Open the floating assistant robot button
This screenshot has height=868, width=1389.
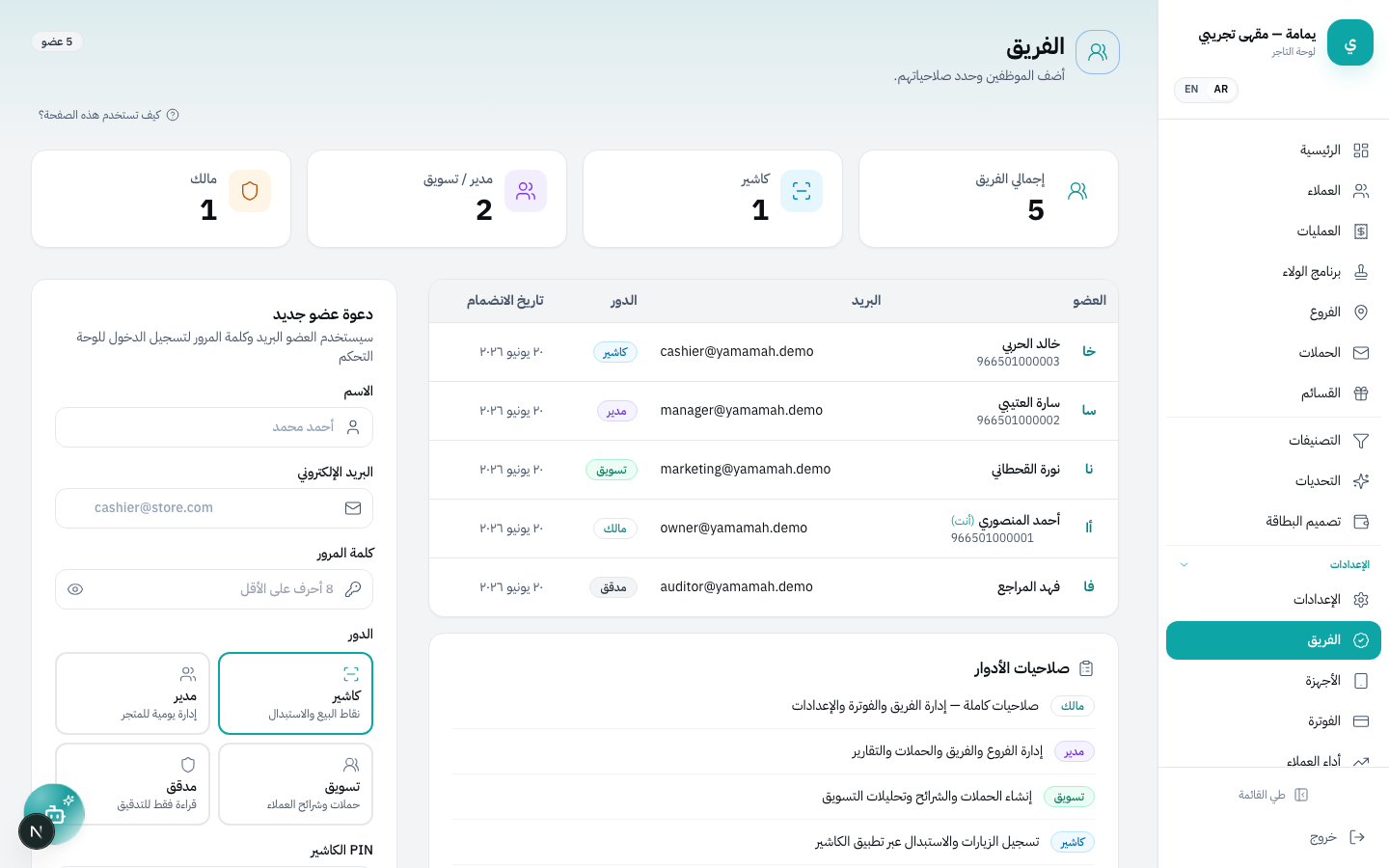(55, 813)
